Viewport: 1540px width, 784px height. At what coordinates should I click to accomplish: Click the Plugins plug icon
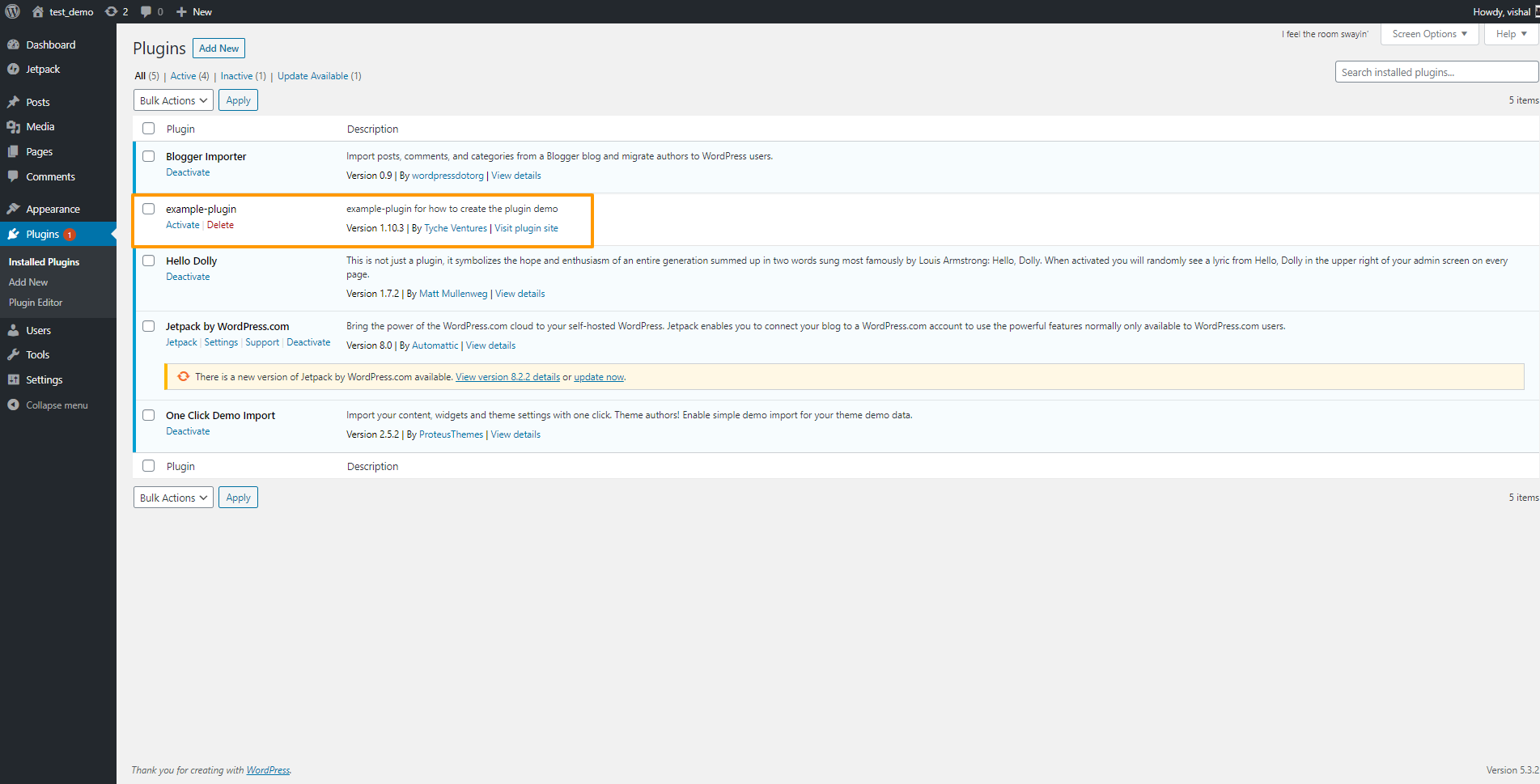pos(13,234)
